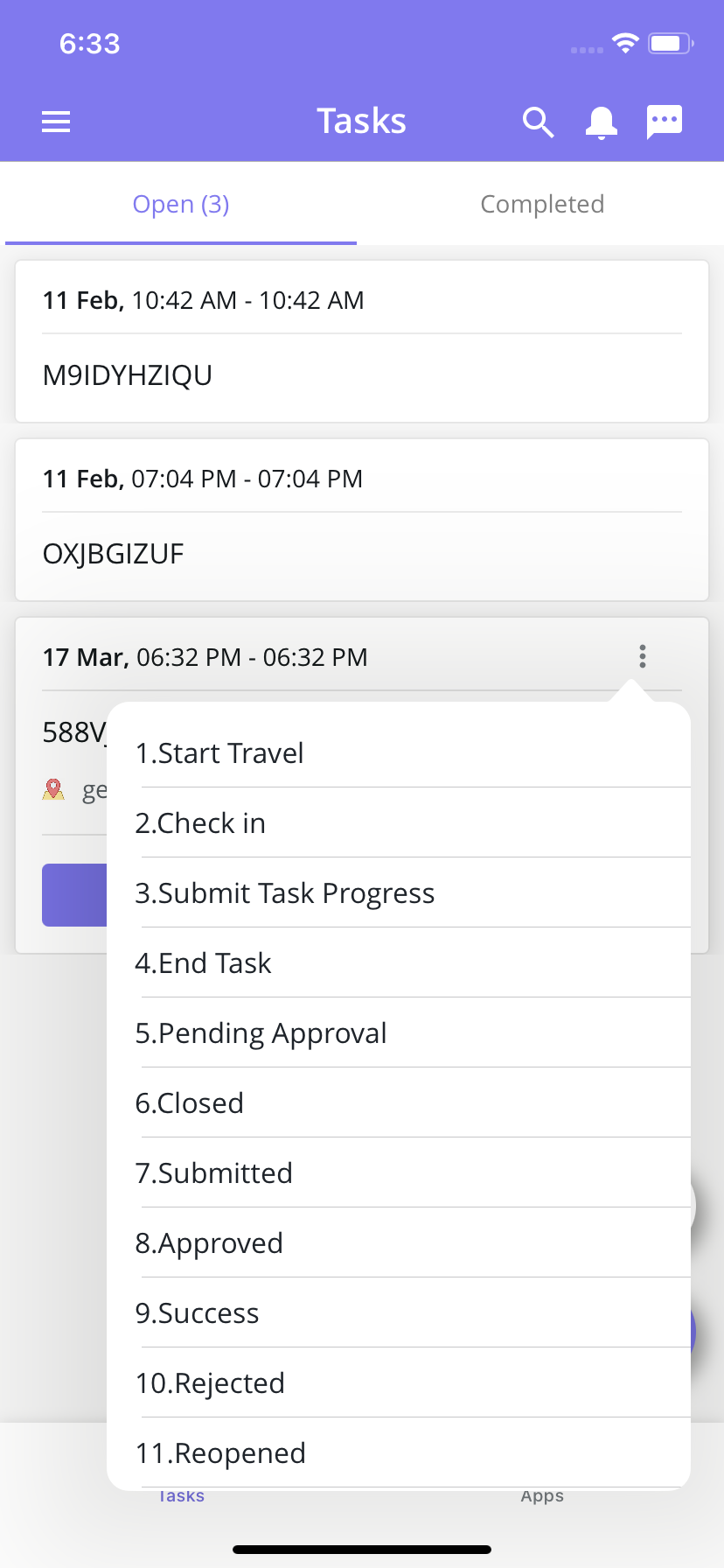Set status to 6.Closed

point(399,1102)
